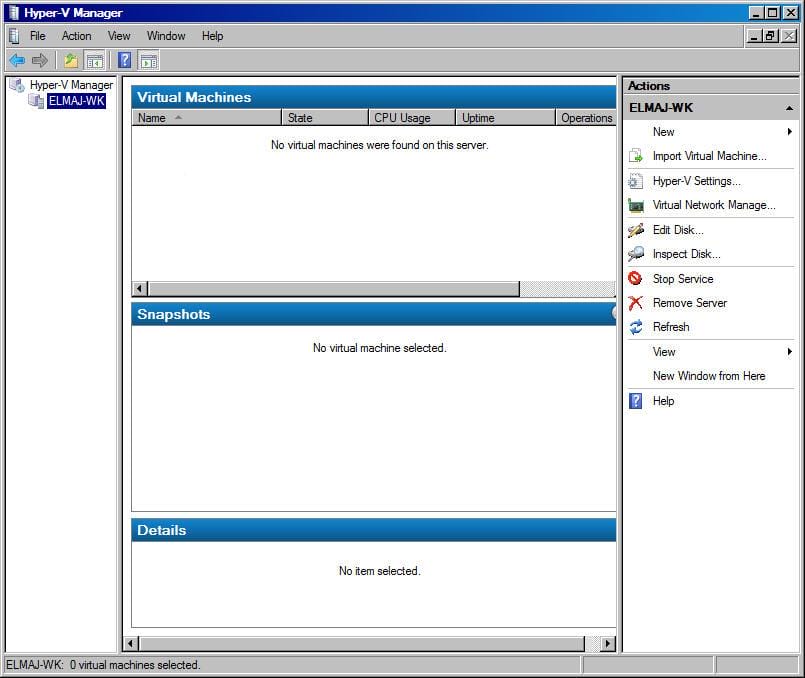Click the Help question mark icon in Actions

(x=636, y=401)
